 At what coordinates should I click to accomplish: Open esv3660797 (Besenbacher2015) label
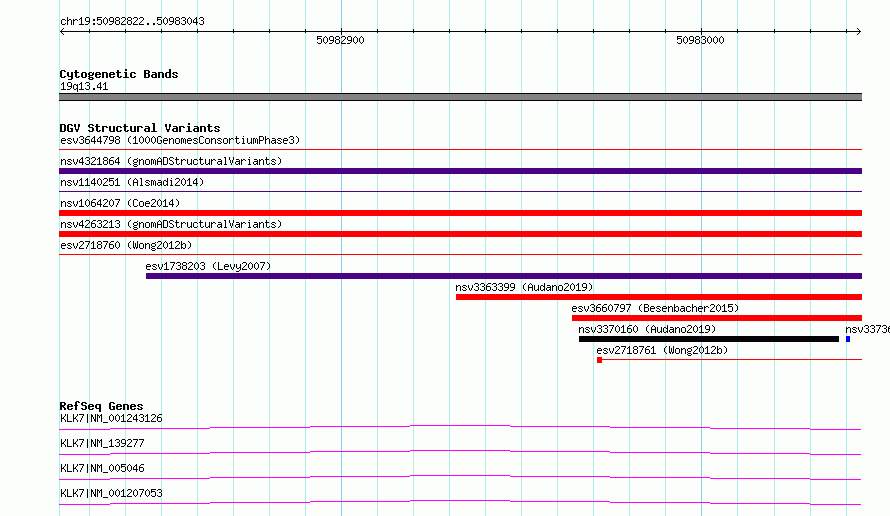pyautogui.click(x=655, y=308)
